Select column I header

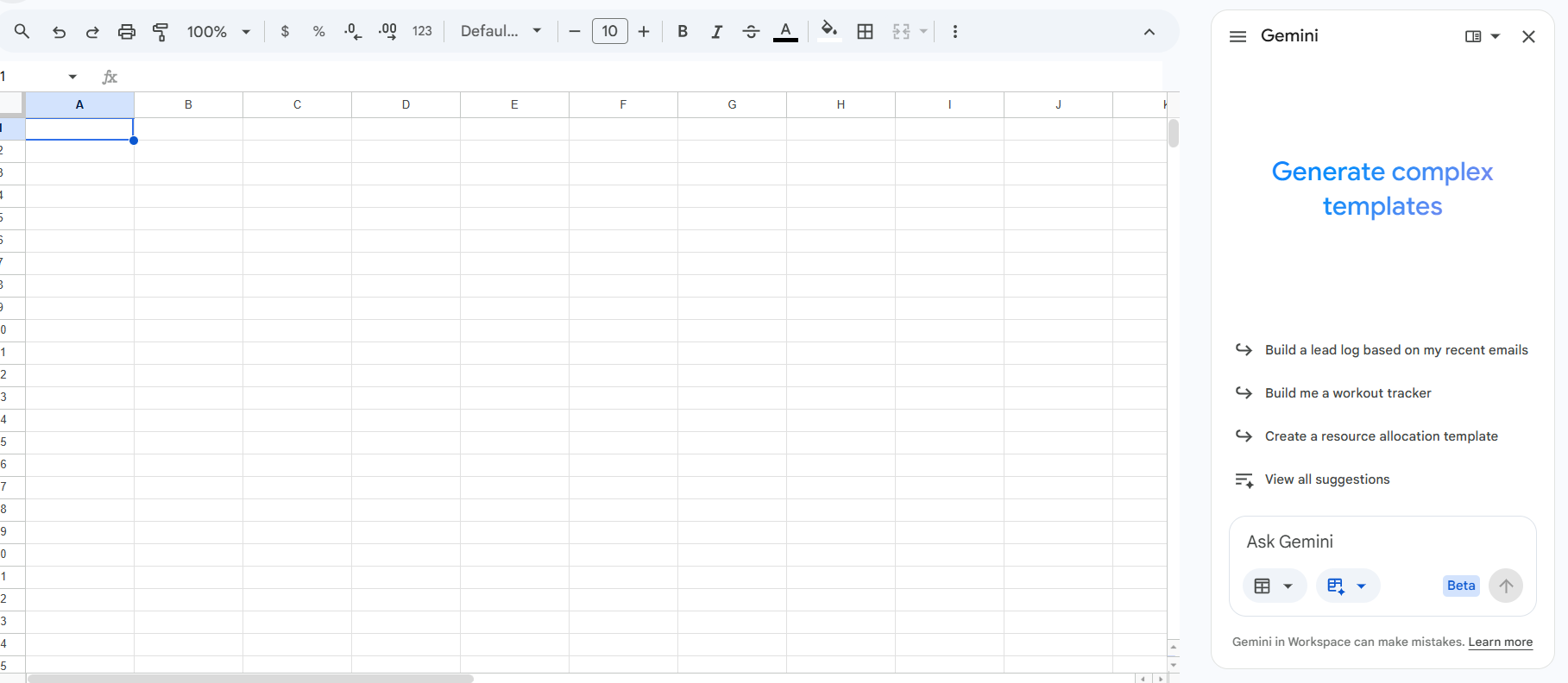[x=949, y=104]
